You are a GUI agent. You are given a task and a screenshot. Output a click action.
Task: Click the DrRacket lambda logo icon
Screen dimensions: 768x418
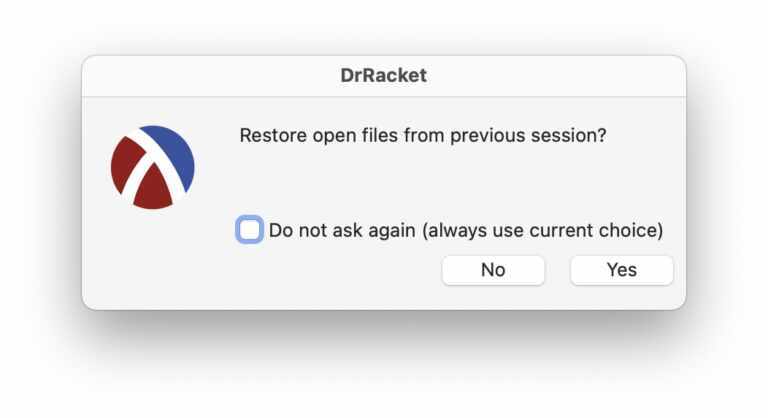152,167
